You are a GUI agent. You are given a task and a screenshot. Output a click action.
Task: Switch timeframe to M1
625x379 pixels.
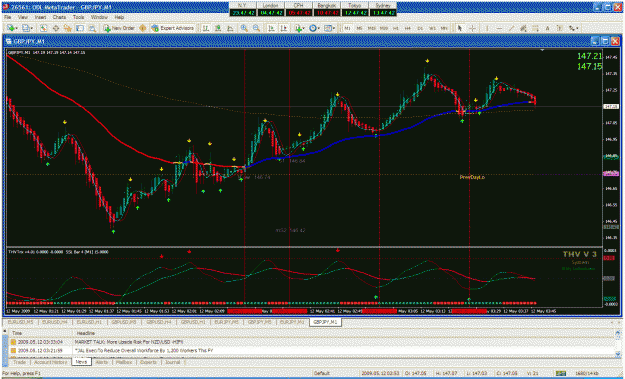click(x=348, y=28)
